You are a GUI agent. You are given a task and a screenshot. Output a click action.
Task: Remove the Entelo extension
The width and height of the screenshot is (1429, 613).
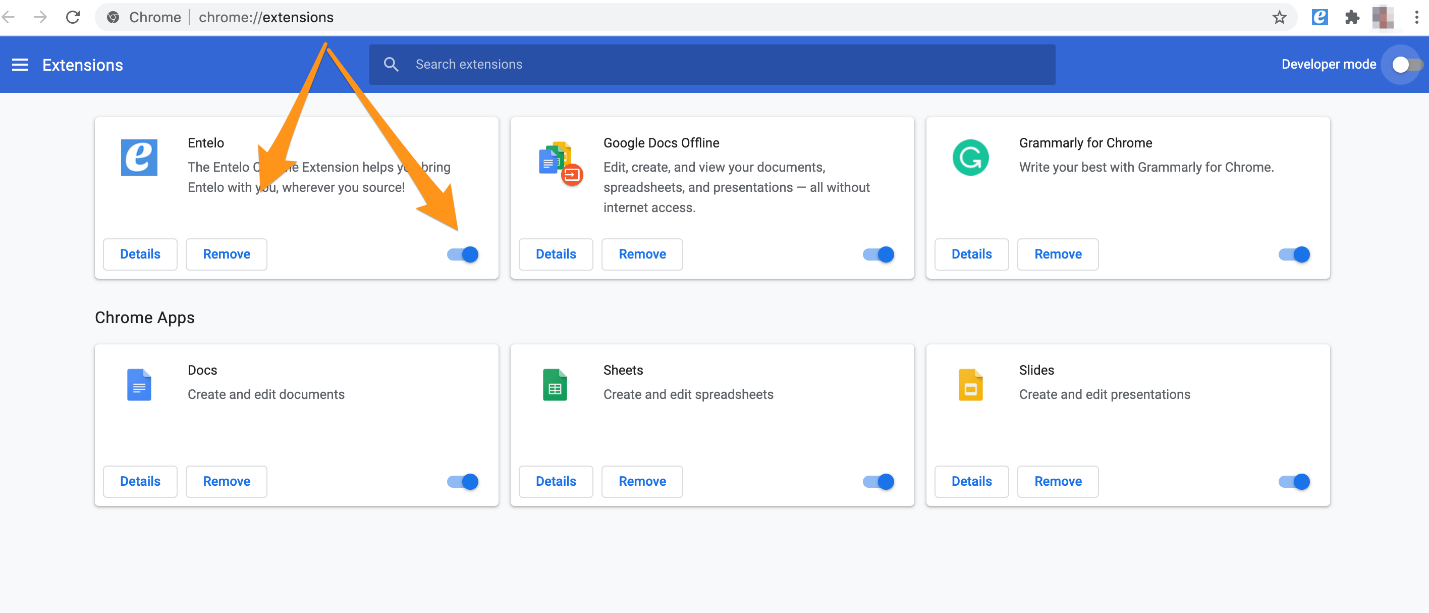click(x=227, y=254)
